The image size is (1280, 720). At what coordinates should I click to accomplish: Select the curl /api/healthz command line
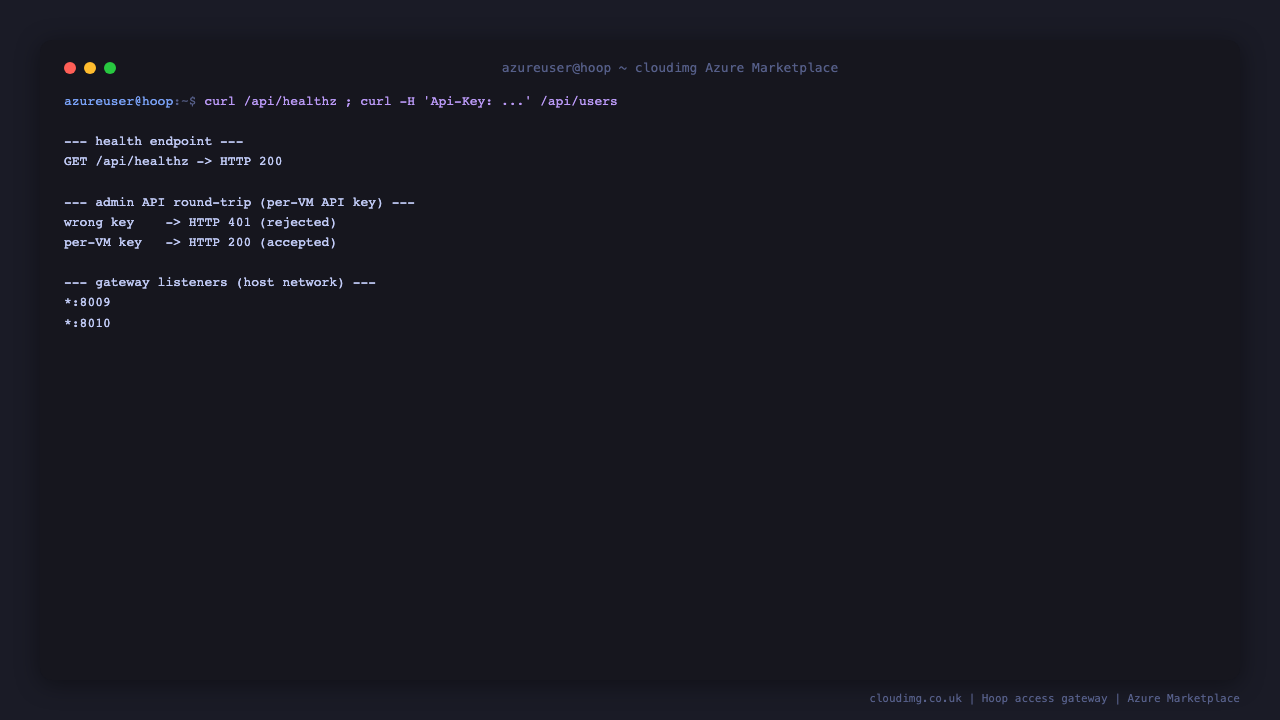[x=411, y=101]
